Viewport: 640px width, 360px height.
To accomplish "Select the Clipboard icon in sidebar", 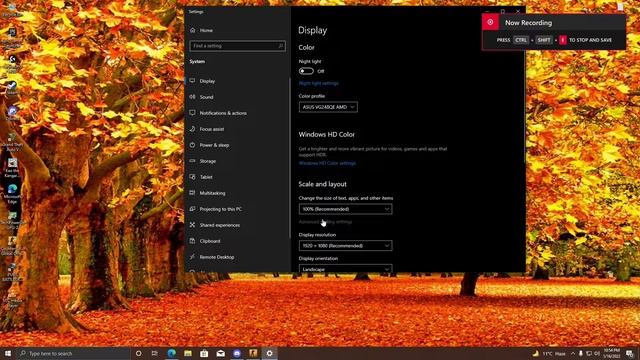I will [x=192, y=241].
